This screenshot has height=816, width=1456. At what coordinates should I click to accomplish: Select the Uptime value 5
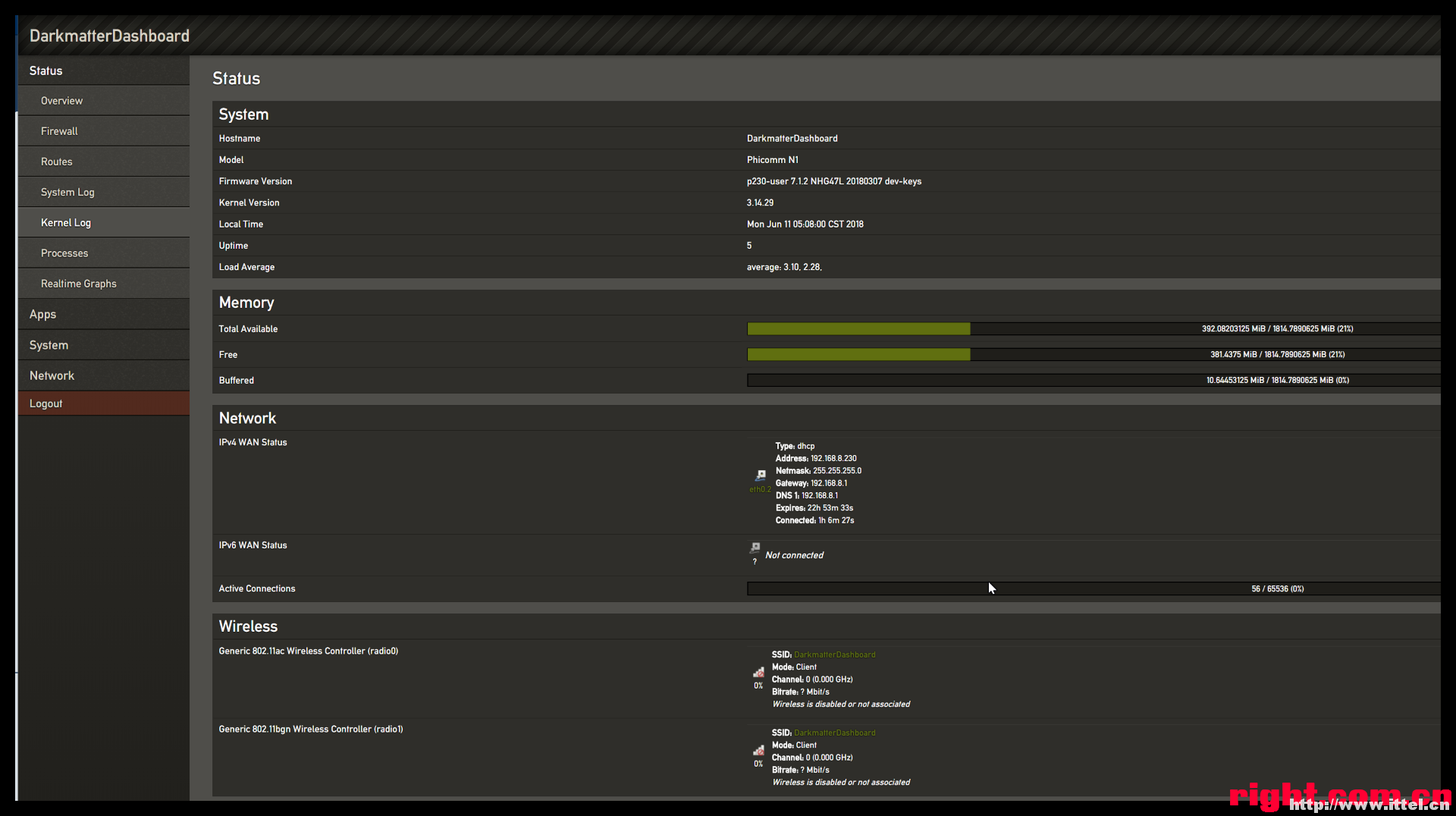click(x=749, y=246)
